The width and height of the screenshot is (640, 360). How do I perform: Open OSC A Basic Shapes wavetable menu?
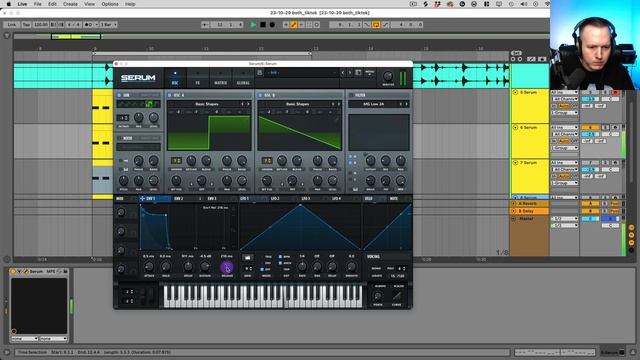click(x=206, y=104)
